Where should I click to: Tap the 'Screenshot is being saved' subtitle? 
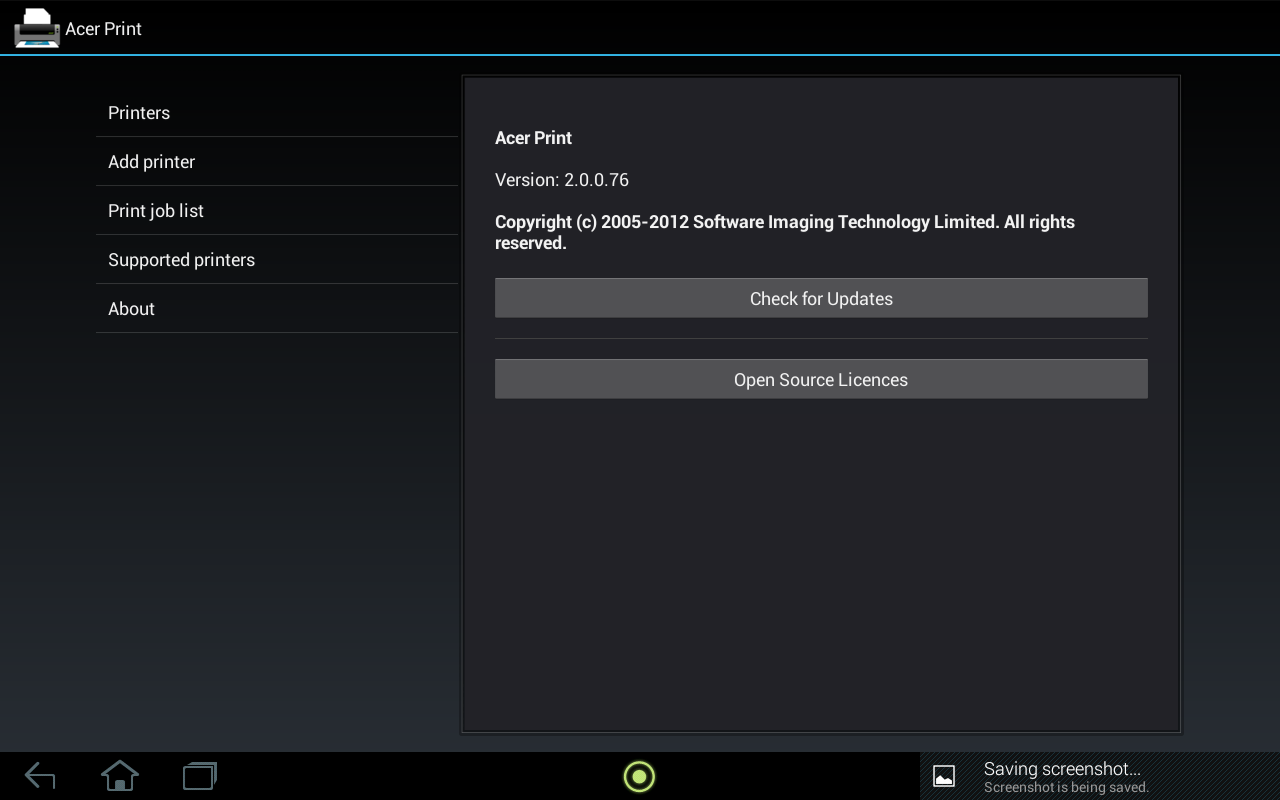[x=1066, y=788]
